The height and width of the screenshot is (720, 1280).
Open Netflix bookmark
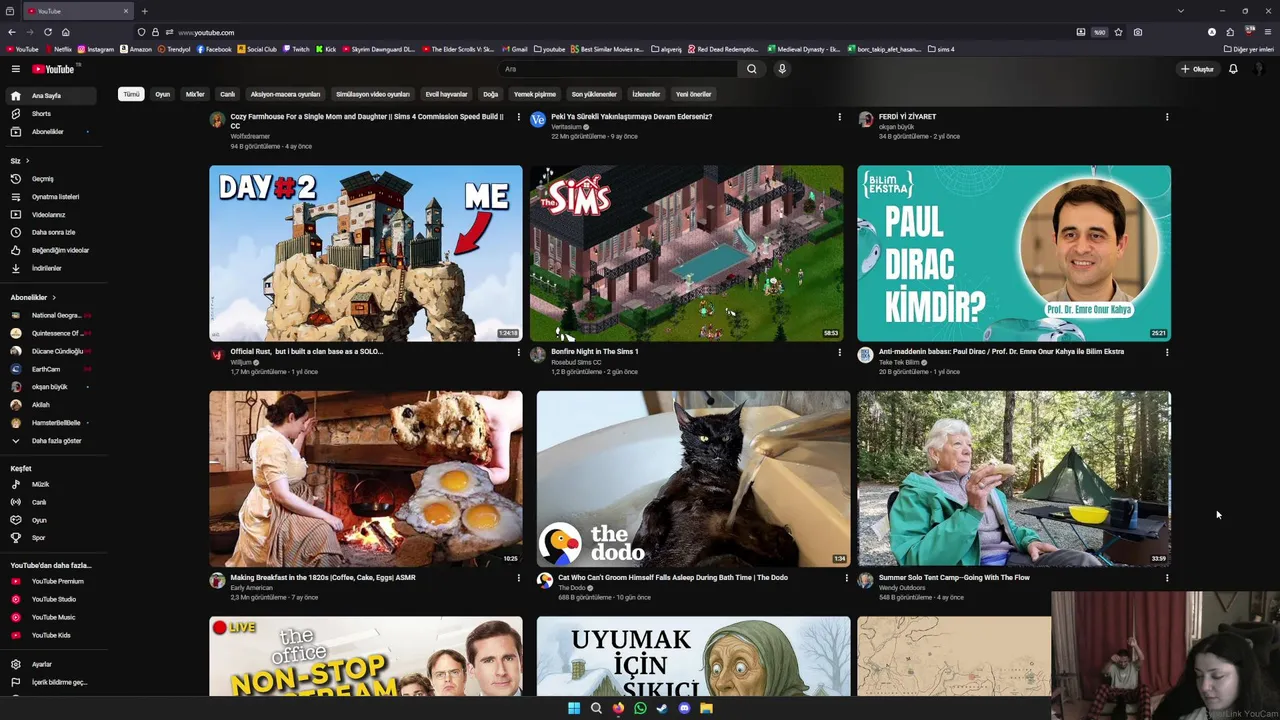[x=58, y=49]
